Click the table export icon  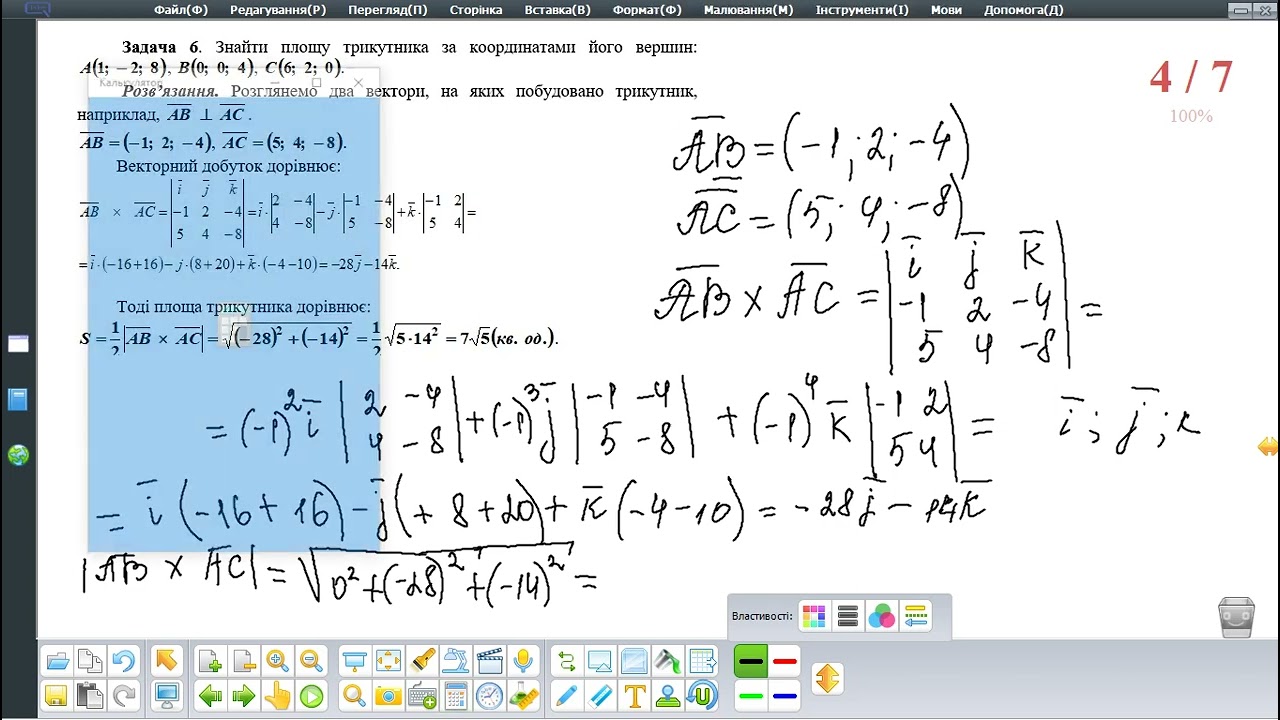(x=702, y=661)
